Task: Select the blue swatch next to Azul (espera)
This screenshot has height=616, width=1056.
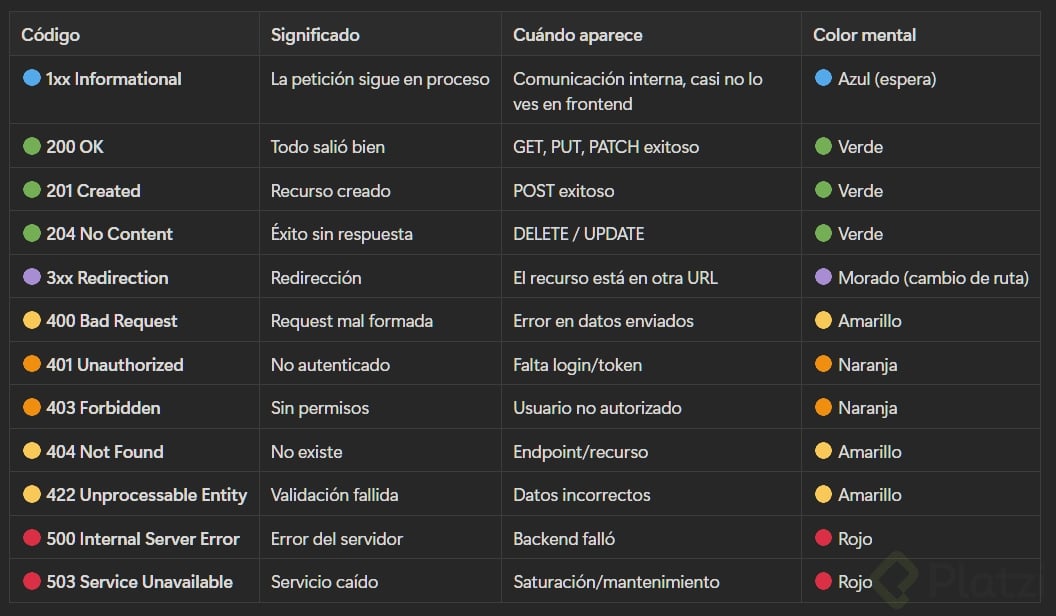Action: (823, 78)
